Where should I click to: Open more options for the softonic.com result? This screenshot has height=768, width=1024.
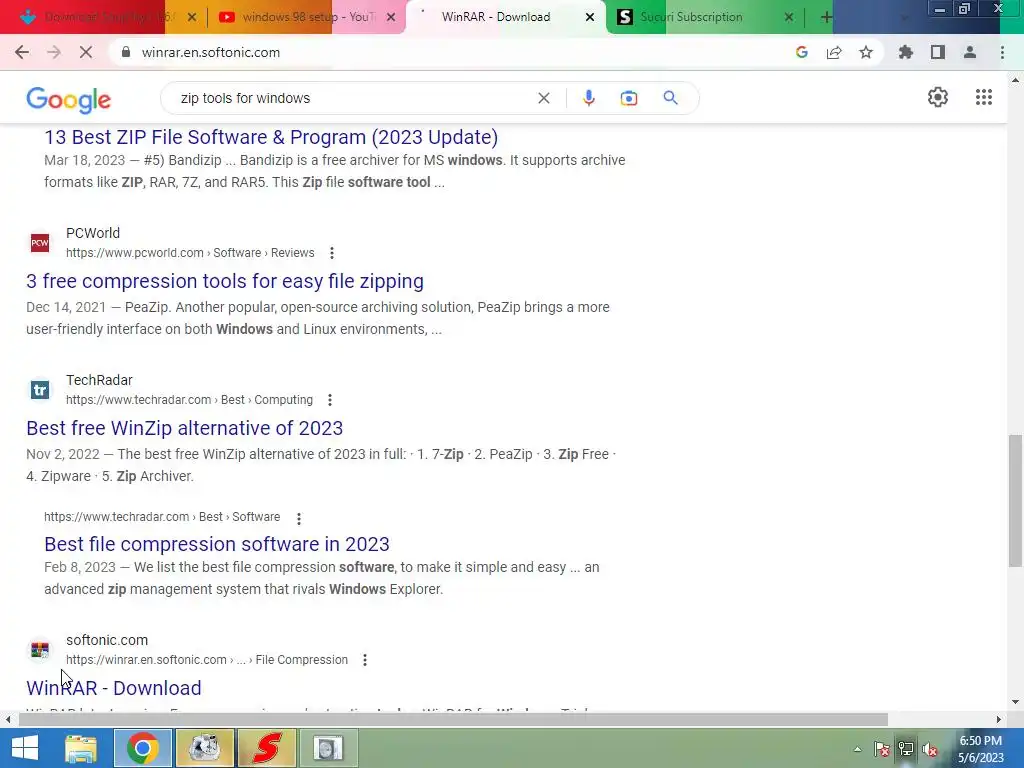[364, 660]
